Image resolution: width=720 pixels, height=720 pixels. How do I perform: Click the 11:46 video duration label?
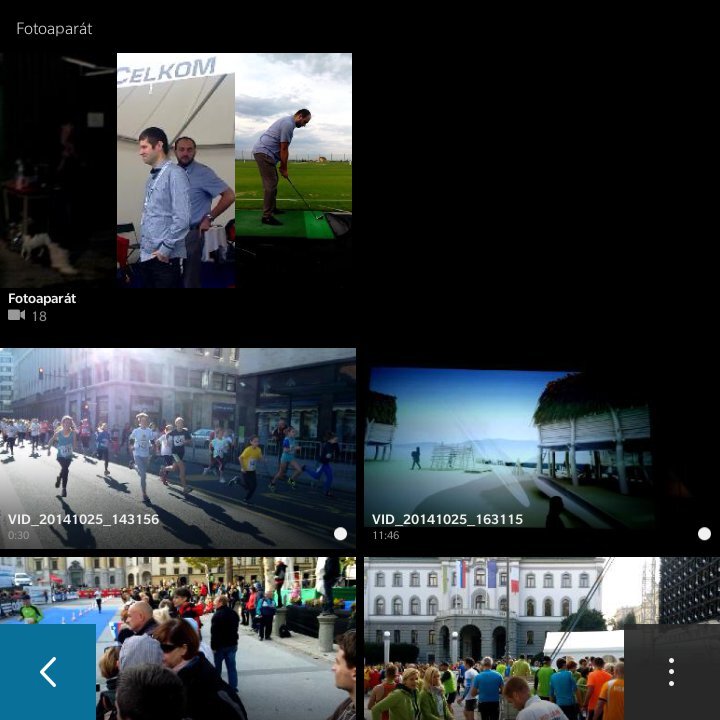385,536
